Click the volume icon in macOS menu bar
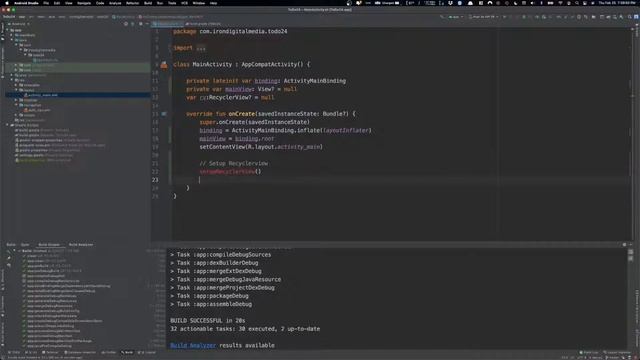The width and height of the screenshot is (640, 360). [x=532, y=3]
